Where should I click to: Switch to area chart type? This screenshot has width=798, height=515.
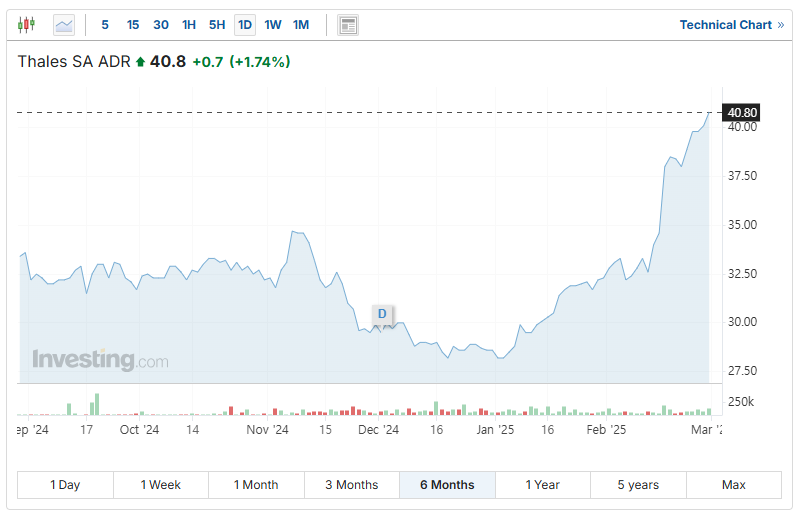(x=64, y=24)
